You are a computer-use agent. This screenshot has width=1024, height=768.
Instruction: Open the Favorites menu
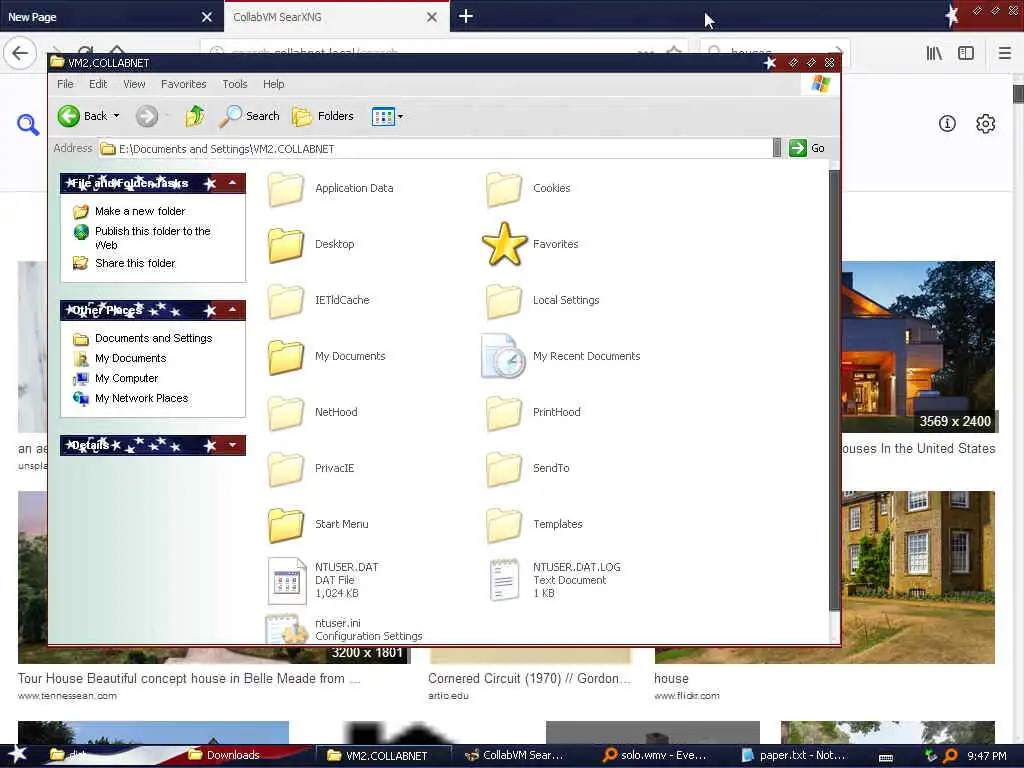coord(184,84)
